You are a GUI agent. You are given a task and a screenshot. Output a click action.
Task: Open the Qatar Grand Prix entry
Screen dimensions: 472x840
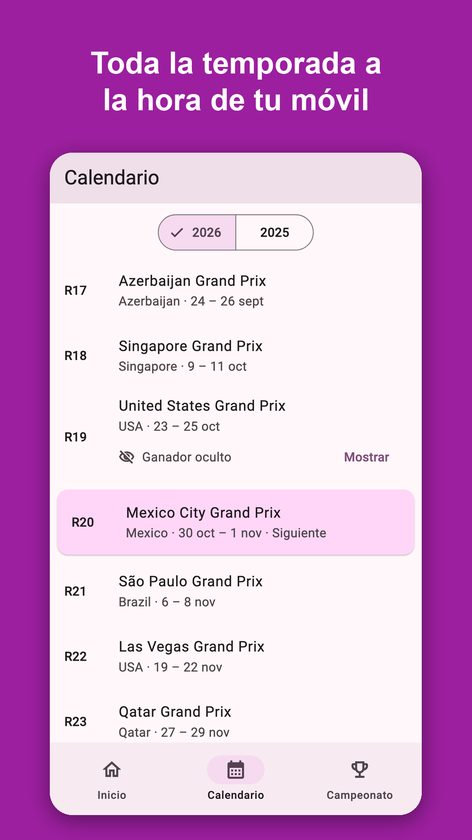tap(236, 721)
